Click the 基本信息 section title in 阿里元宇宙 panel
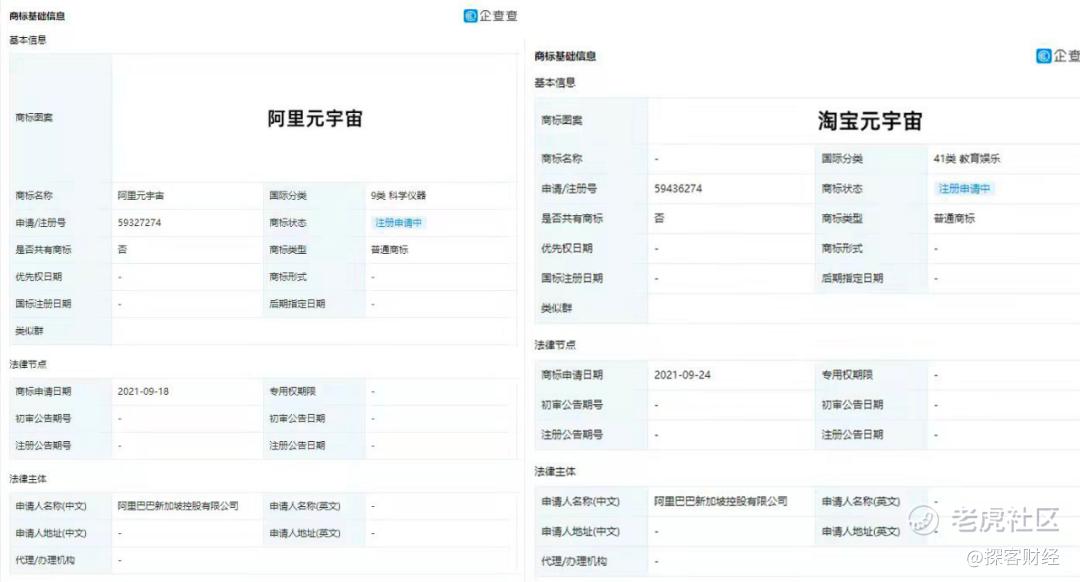Screen dimensions: 1080x582 tap(28, 40)
